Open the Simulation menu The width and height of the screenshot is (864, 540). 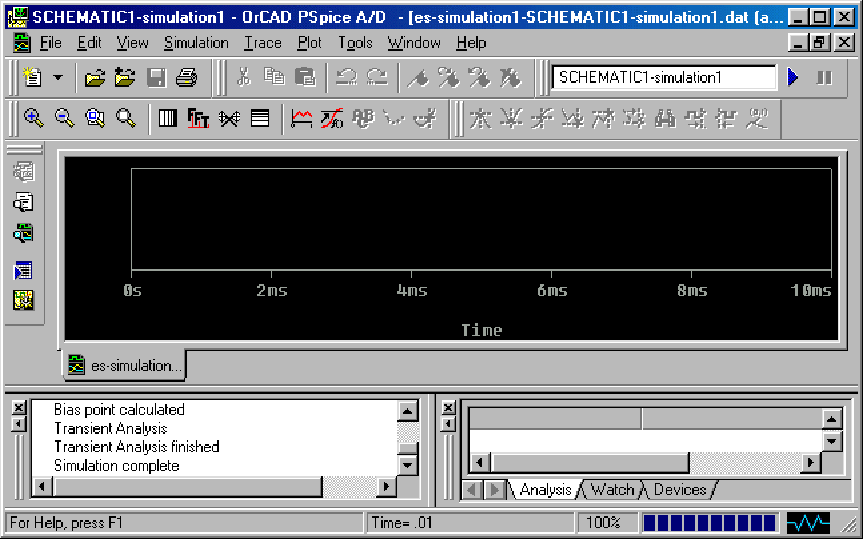coord(196,43)
